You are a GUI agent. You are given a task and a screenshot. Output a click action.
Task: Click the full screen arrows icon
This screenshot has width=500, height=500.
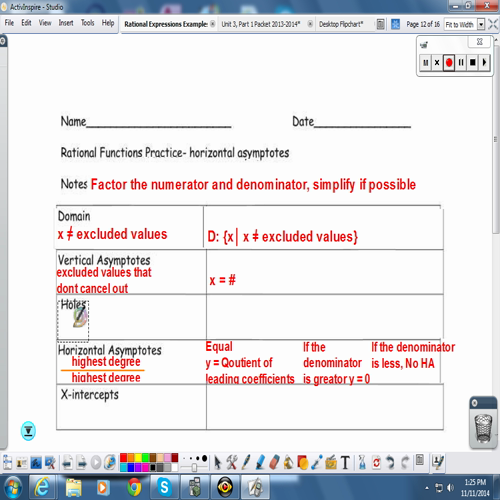pos(493,24)
